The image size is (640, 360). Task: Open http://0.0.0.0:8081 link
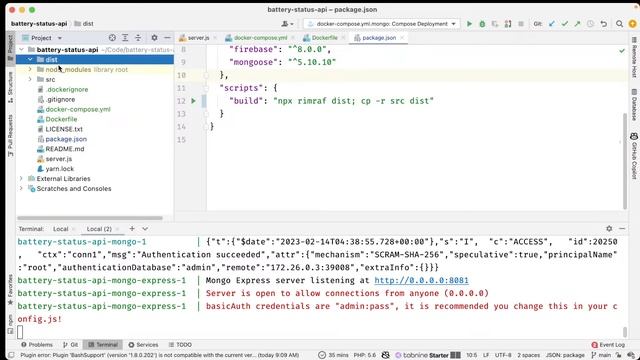[421, 280]
